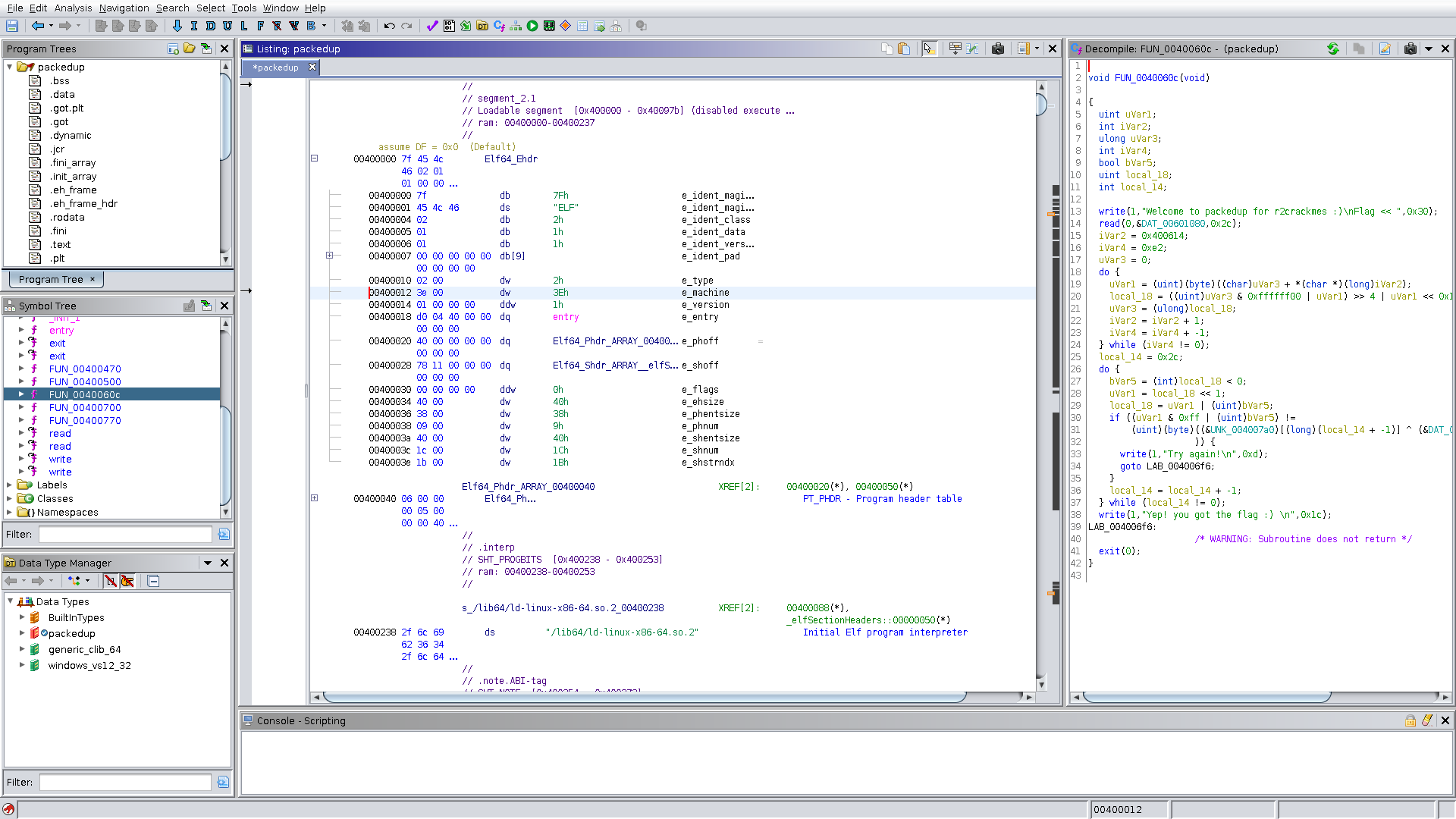
Task: Toggle visibility of .bss section
Action: 34,81
